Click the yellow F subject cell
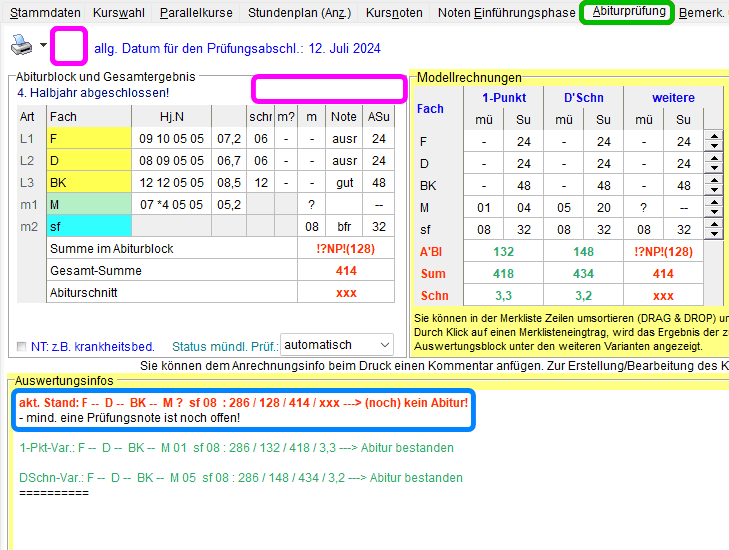Screen dimensions: 729x550 pyautogui.click(x=88, y=138)
